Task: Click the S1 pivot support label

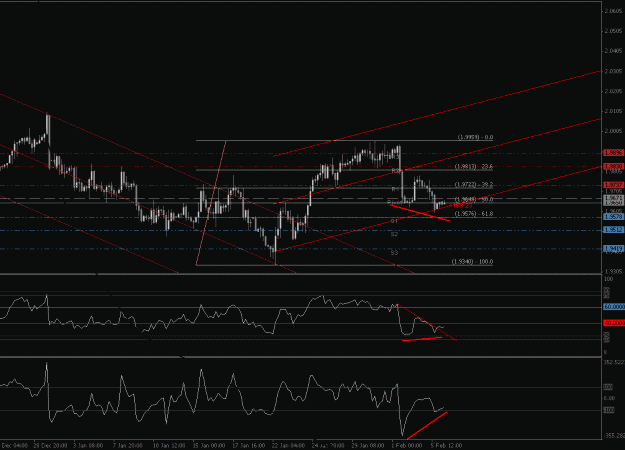Action: tap(394, 221)
